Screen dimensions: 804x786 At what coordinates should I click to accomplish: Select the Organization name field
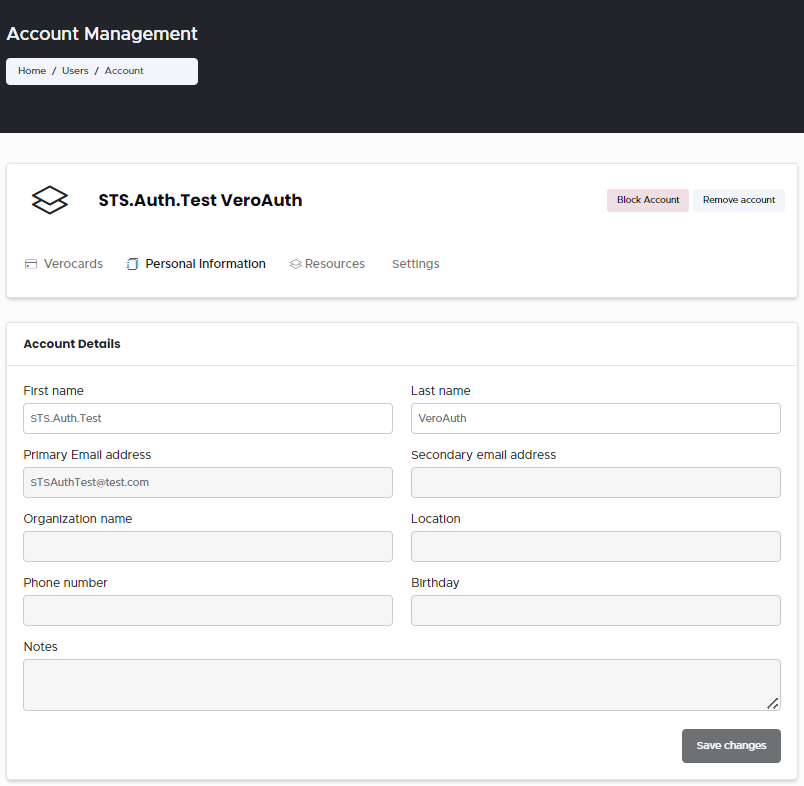(x=208, y=547)
